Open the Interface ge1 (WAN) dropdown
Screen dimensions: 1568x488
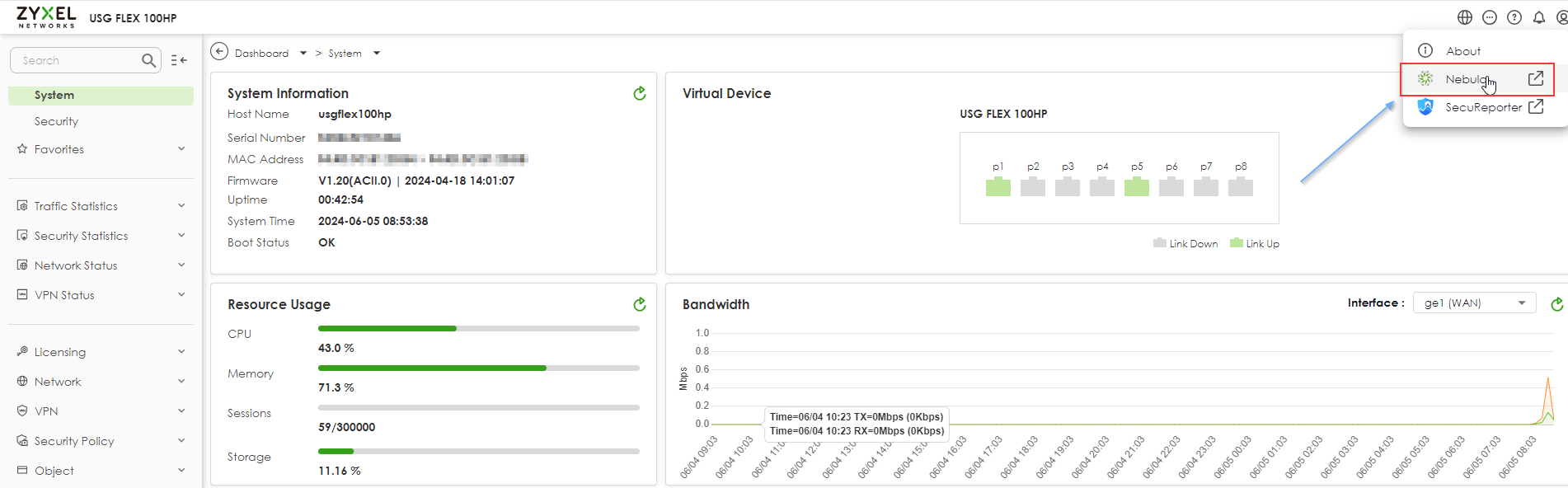(x=1474, y=303)
